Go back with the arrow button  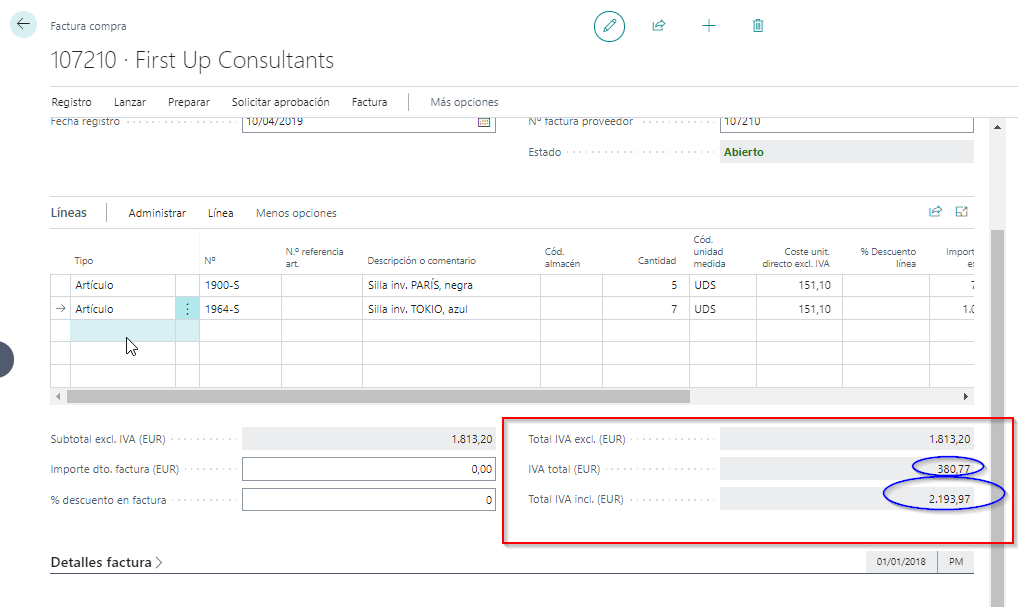click(x=23, y=25)
